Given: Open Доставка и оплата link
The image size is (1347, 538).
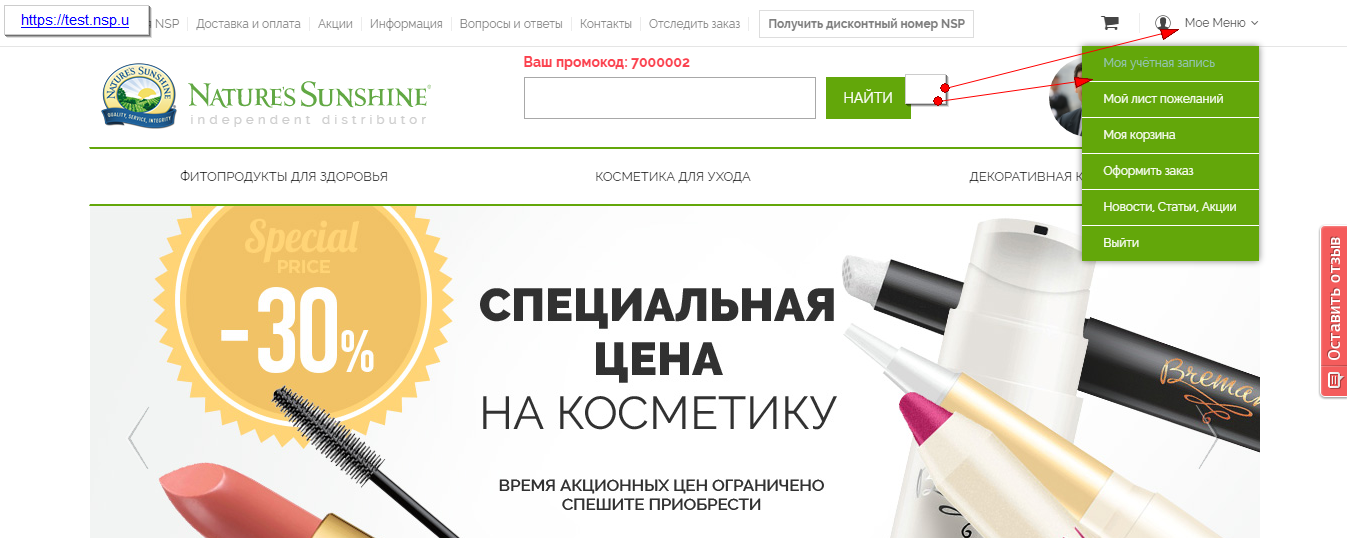Looking at the screenshot, I should click(249, 24).
